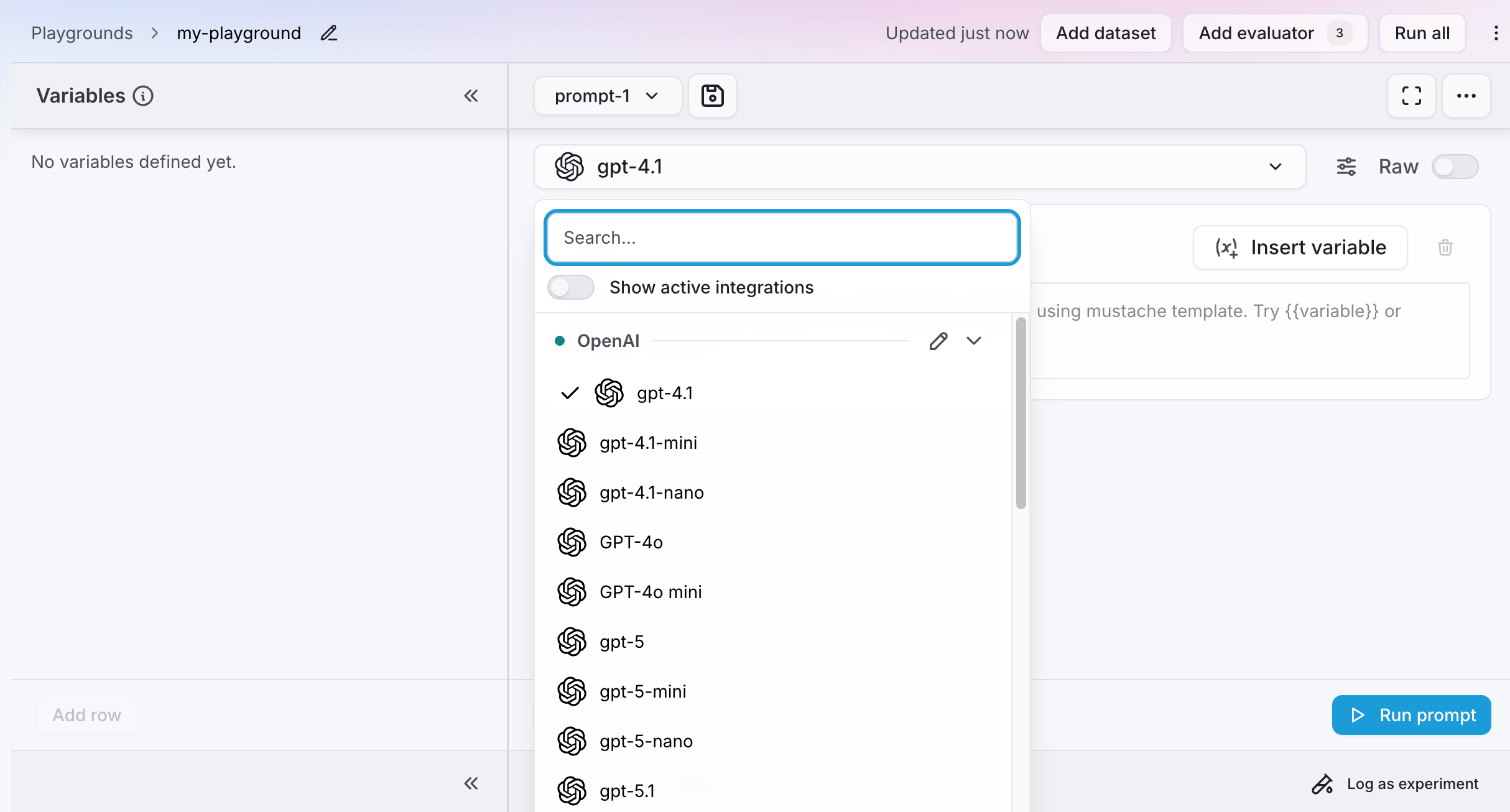The width and height of the screenshot is (1510, 812).
Task: Expand prompt to fullscreen
Action: click(x=1412, y=96)
